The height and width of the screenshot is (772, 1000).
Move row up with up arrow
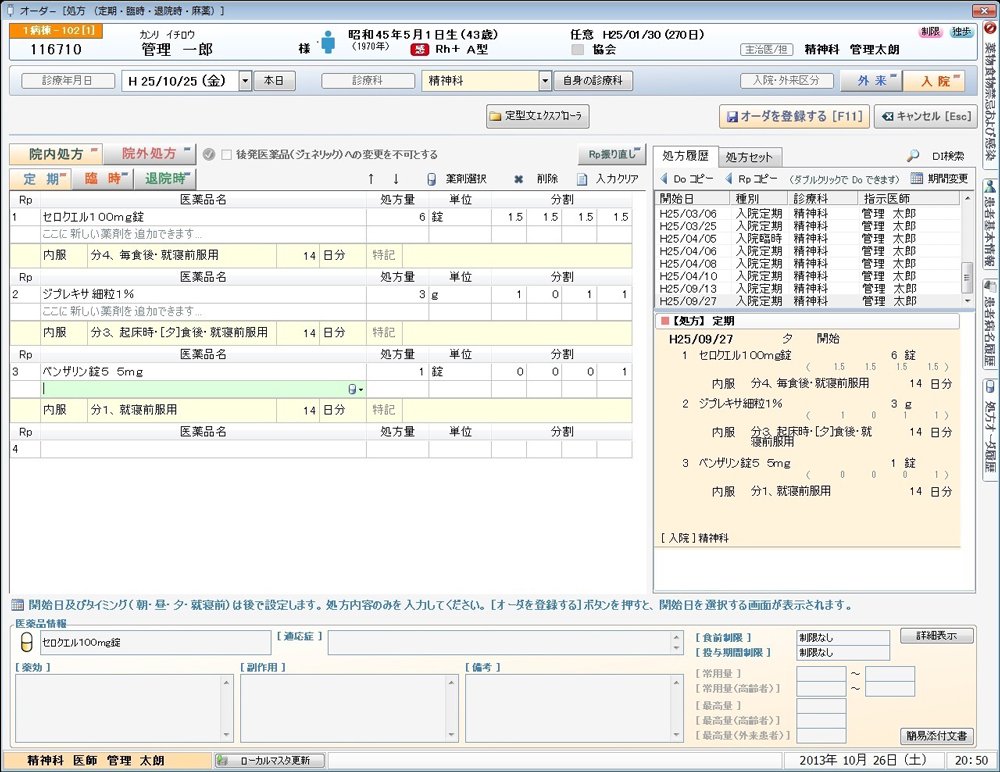point(371,179)
